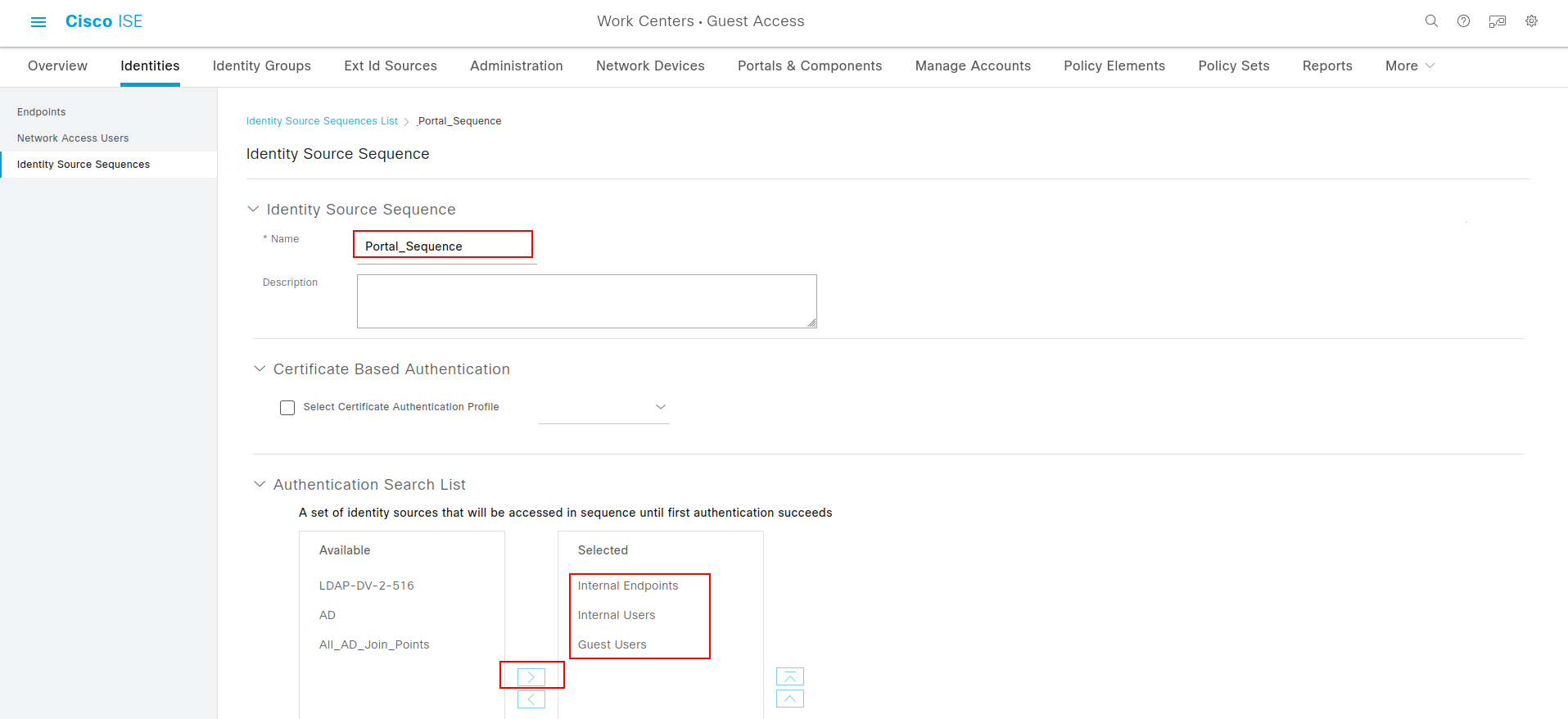
Task: Open the certificate authentication profile dropdown
Action: point(604,408)
